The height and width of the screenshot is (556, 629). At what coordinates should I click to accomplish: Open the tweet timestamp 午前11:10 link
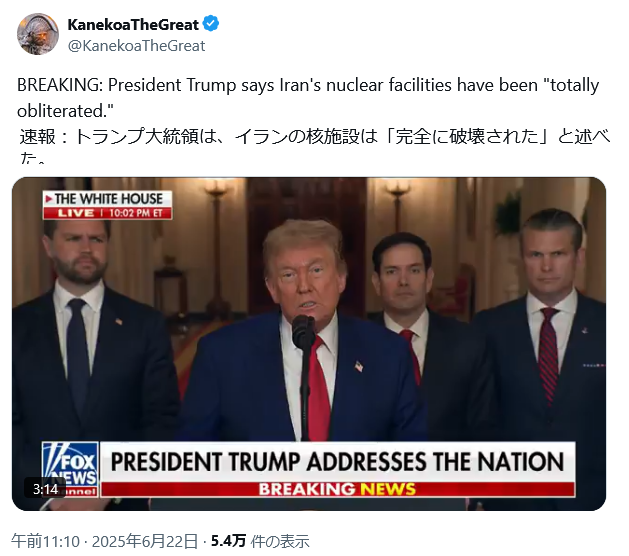45,541
